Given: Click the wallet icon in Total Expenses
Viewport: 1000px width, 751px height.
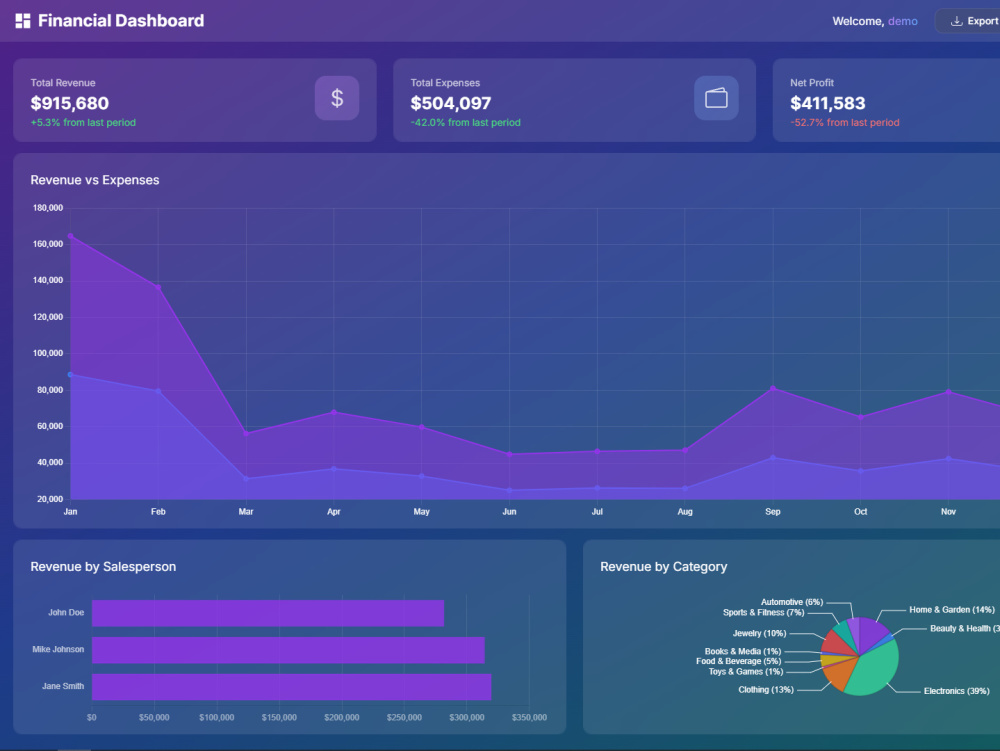Looking at the screenshot, I should pos(716,98).
